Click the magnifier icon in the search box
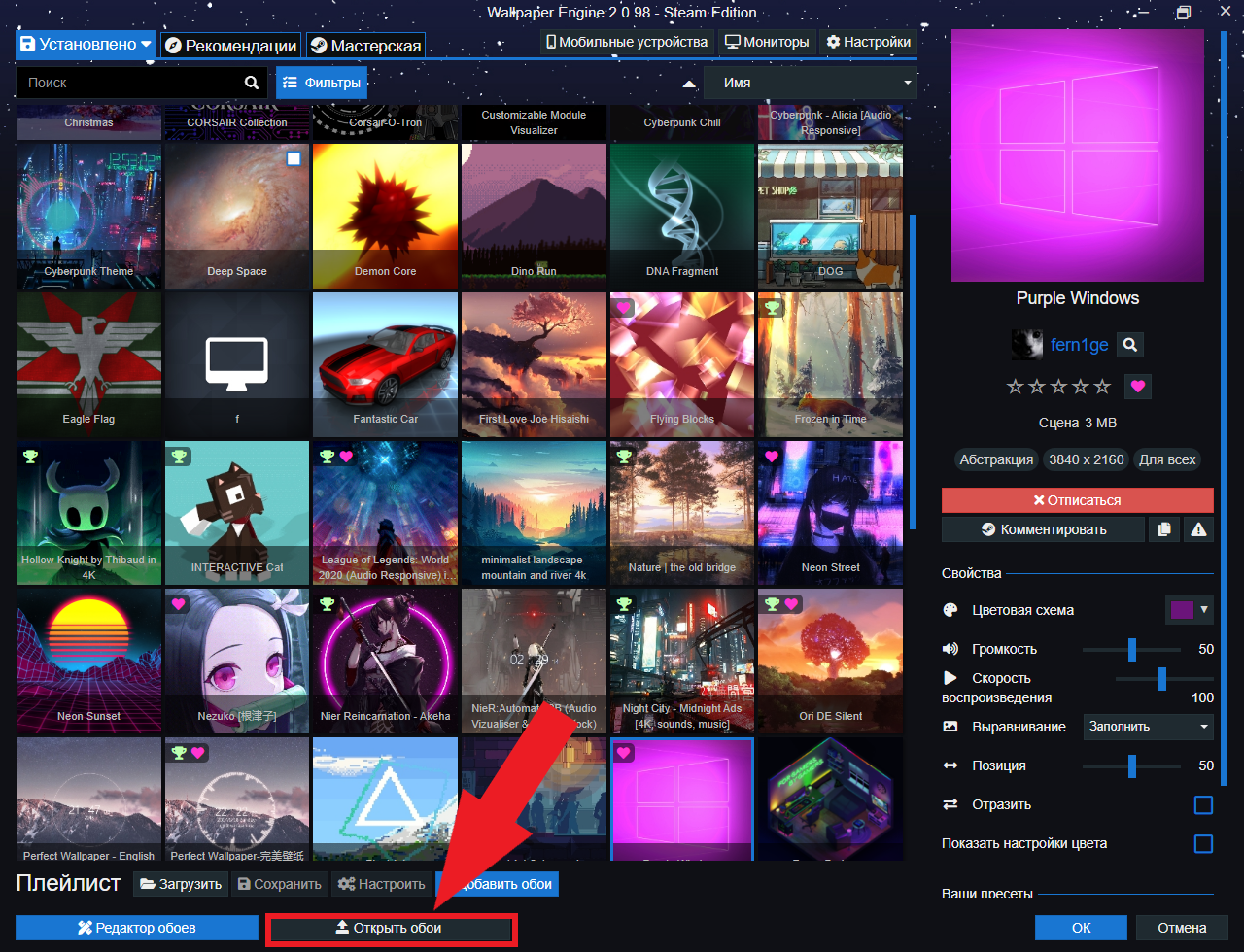Viewport: 1244px width, 952px height. click(252, 83)
